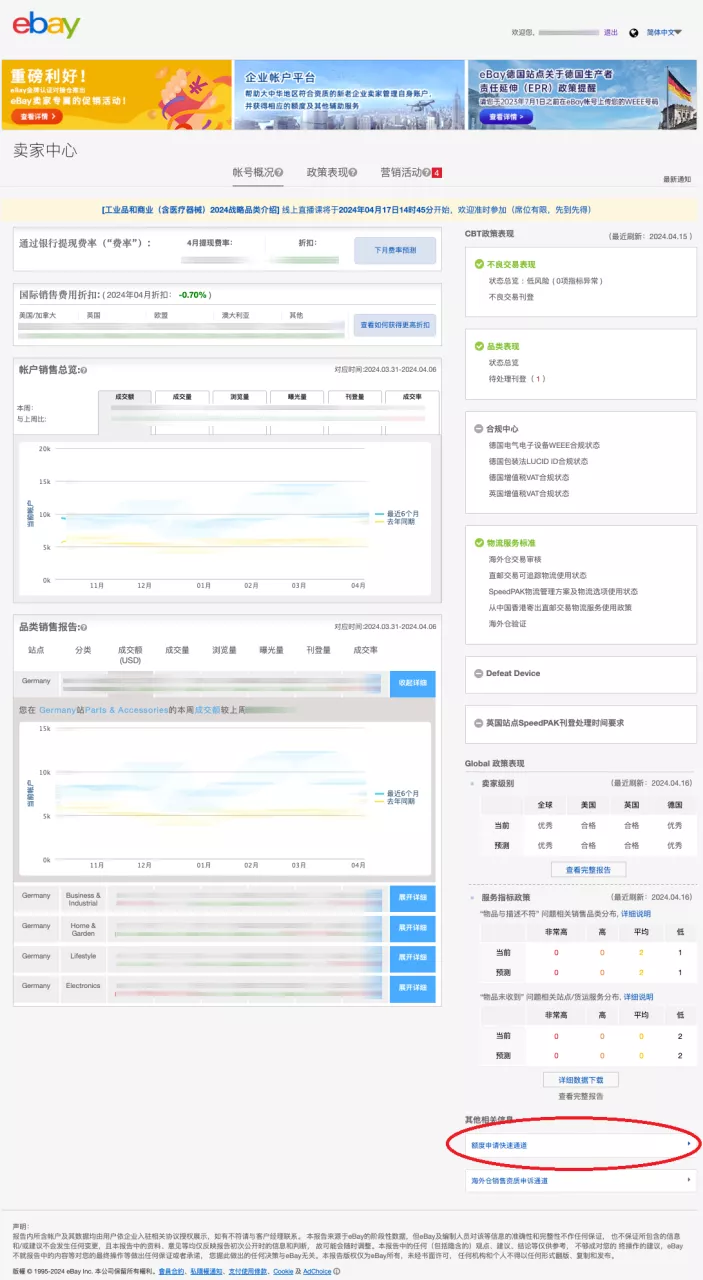This screenshot has width=703, height=1280.
Task: Show help icon beside 帐号概况
Action: click(x=279, y=173)
